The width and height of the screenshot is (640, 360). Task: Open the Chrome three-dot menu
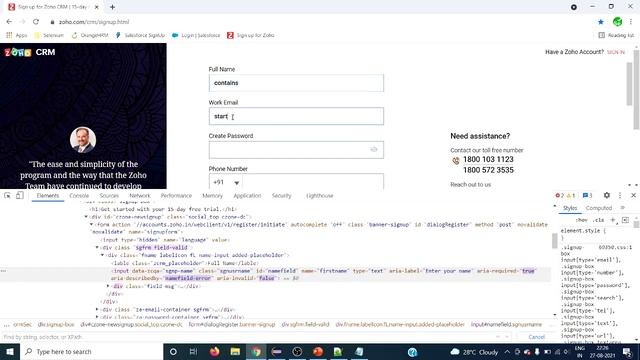point(631,22)
